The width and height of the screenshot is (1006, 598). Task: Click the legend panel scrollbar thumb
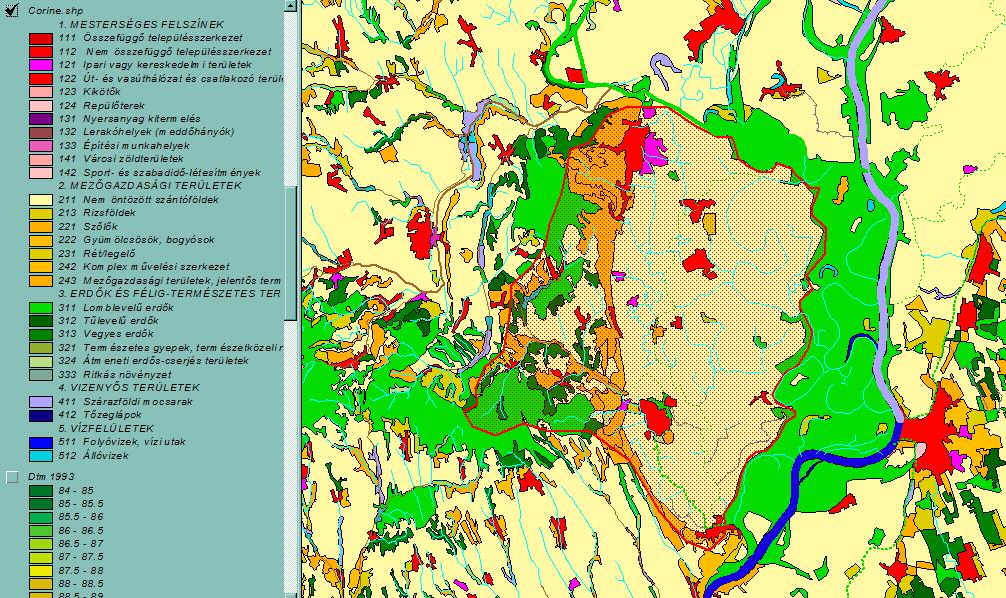[291, 250]
